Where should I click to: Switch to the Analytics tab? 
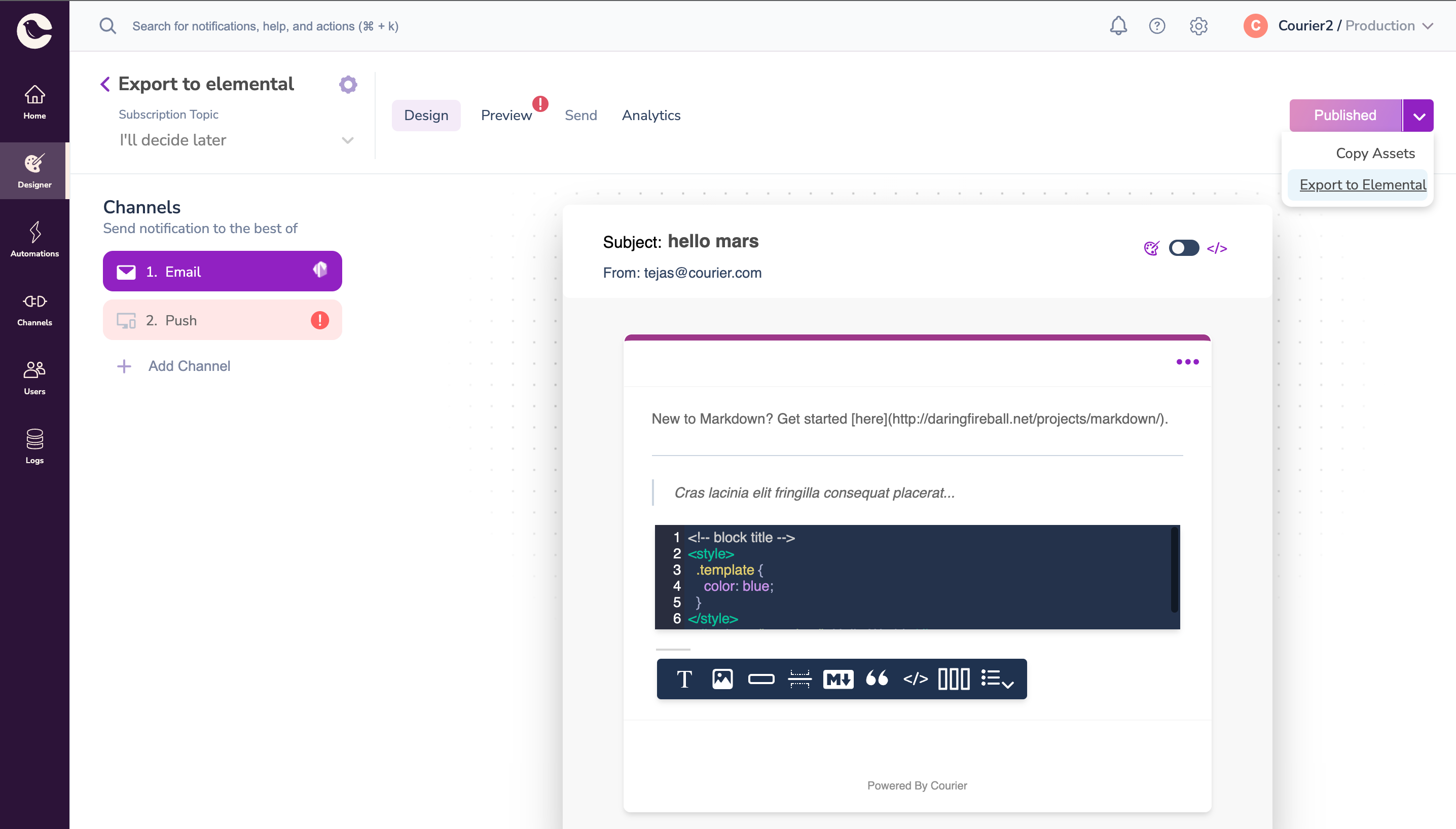pyautogui.click(x=651, y=115)
